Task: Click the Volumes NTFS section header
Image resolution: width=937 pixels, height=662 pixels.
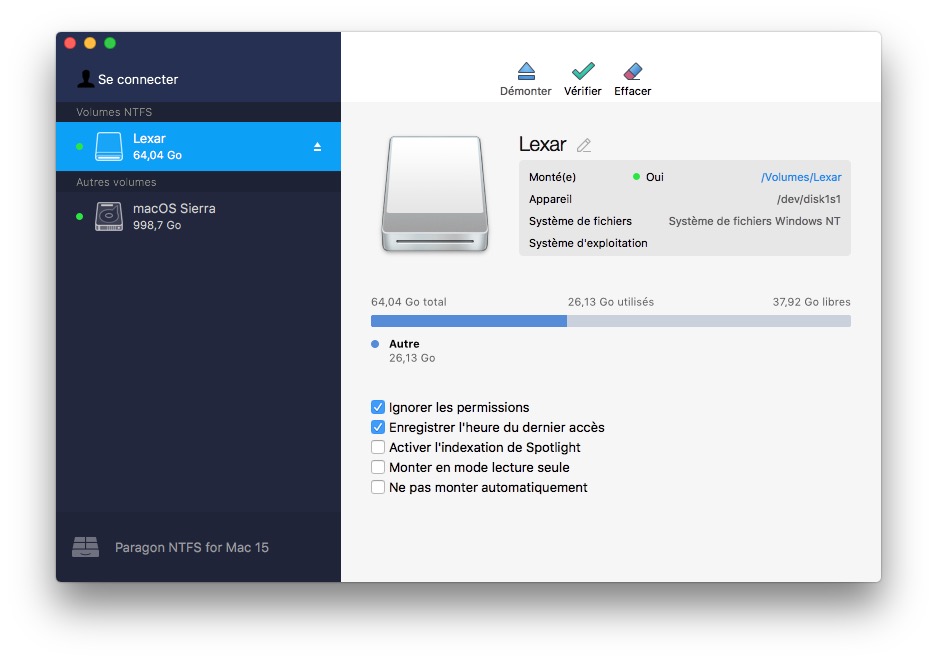Action: tap(114, 112)
